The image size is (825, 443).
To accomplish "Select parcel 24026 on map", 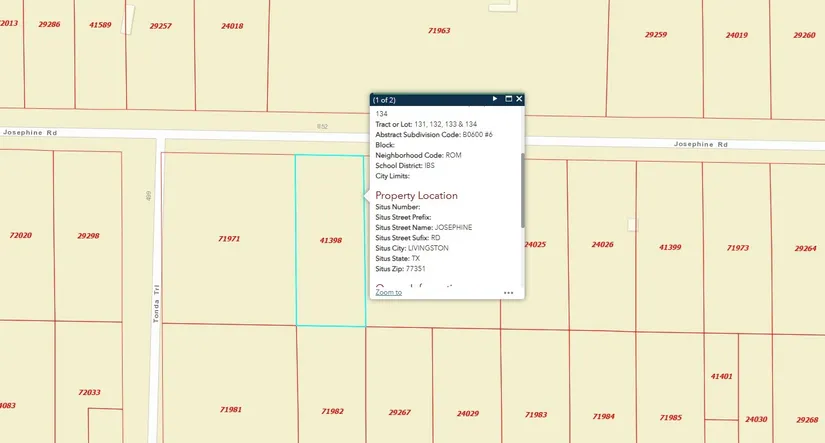I will point(602,244).
